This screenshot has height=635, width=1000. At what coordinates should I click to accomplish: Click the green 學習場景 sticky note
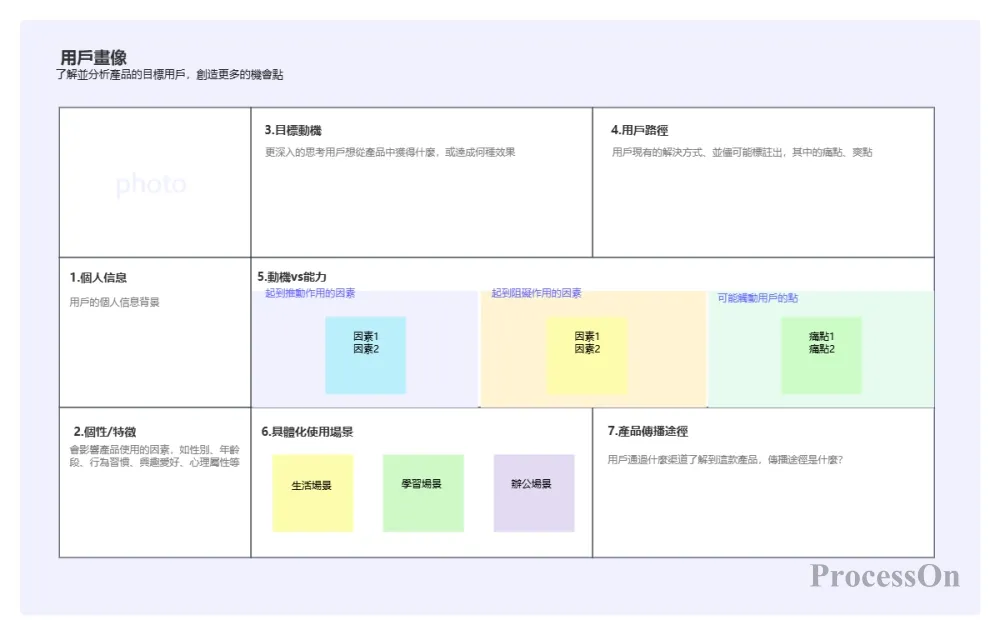[423, 493]
